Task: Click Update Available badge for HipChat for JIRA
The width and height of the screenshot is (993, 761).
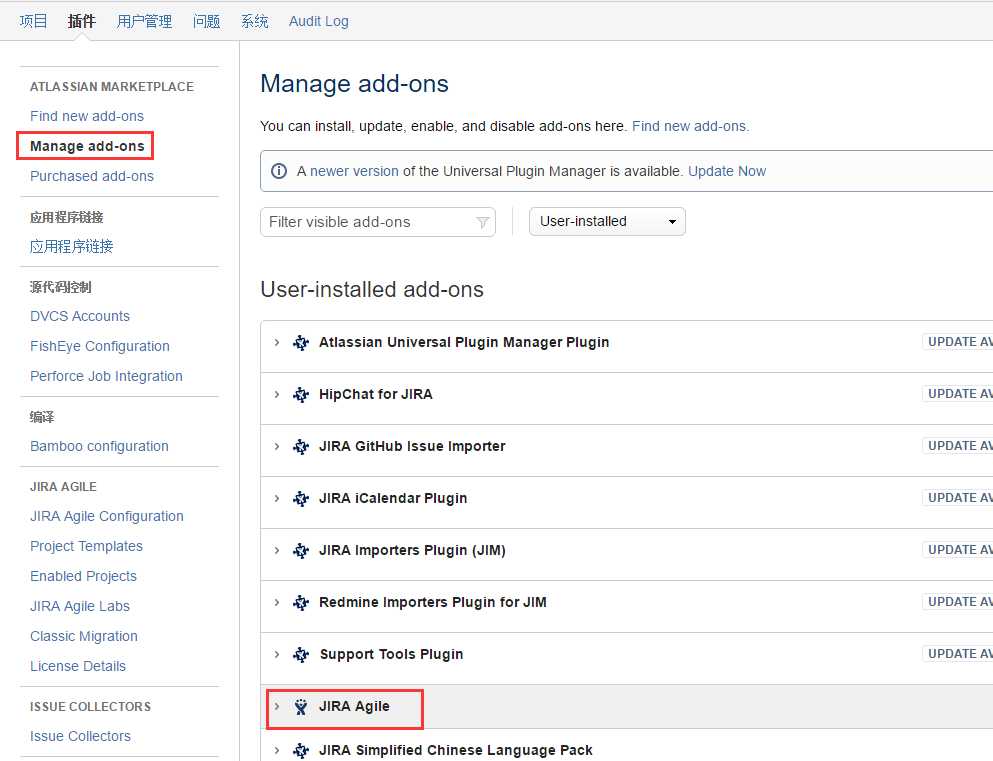Action: click(x=958, y=394)
